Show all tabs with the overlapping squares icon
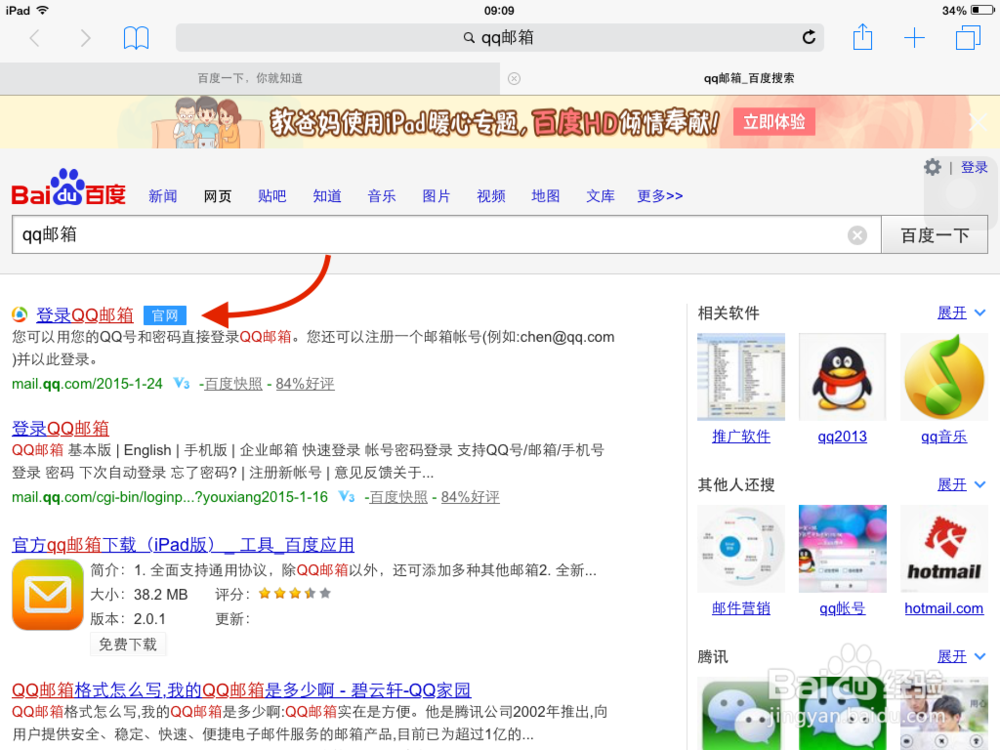 point(967,38)
